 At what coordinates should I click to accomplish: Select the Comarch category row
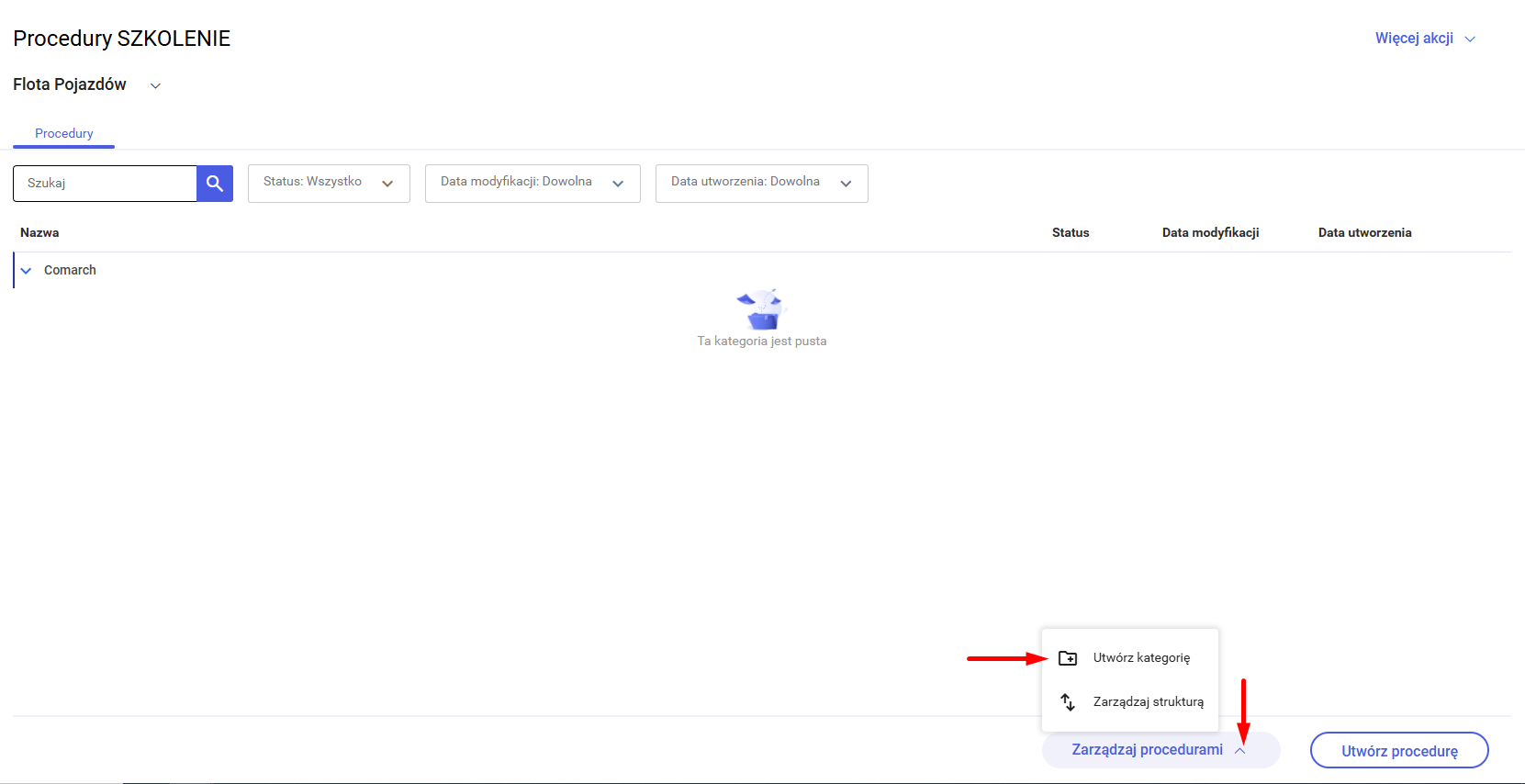[762, 270]
